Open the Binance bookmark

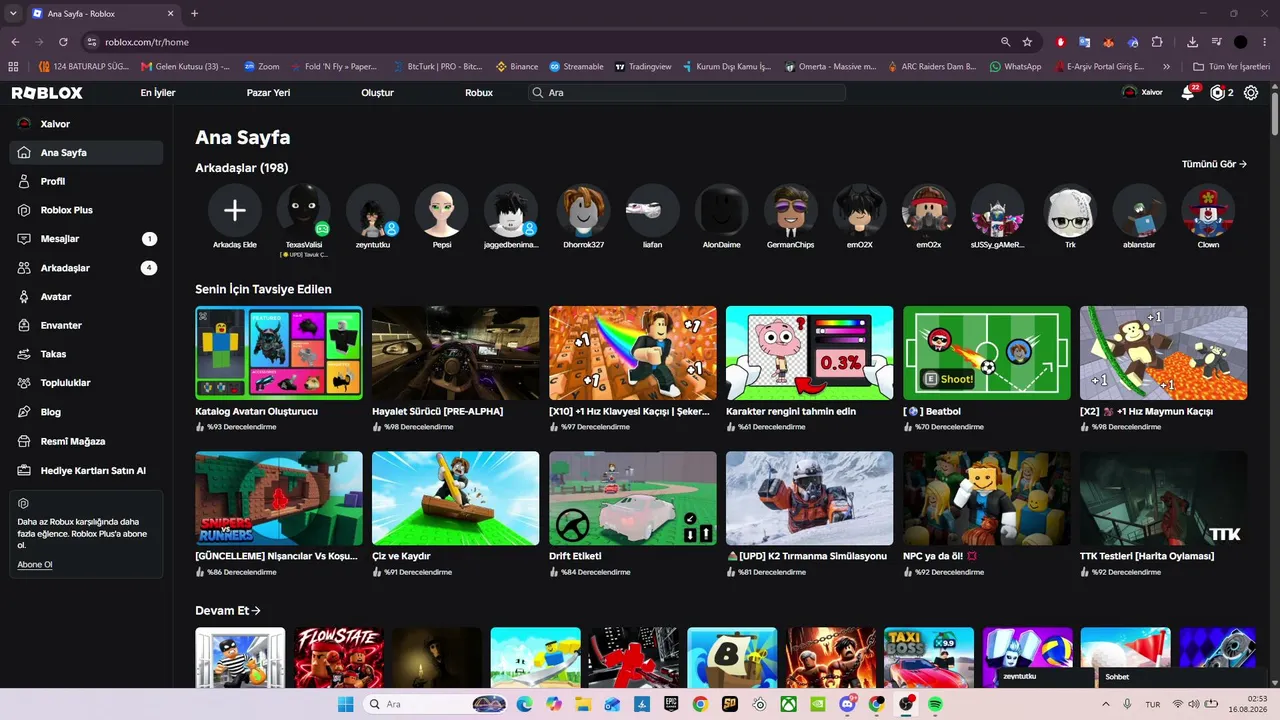pyautogui.click(x=517, y=67)
